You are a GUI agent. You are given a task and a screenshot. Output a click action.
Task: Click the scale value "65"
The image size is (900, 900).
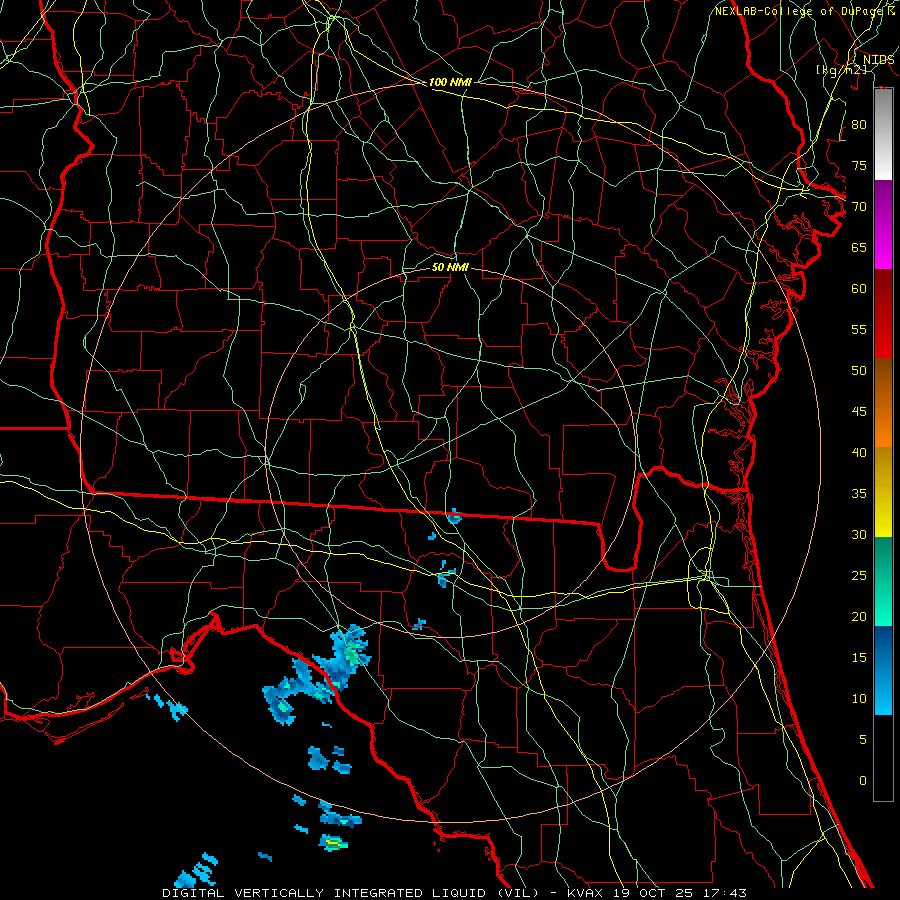(x=859, y=248)
